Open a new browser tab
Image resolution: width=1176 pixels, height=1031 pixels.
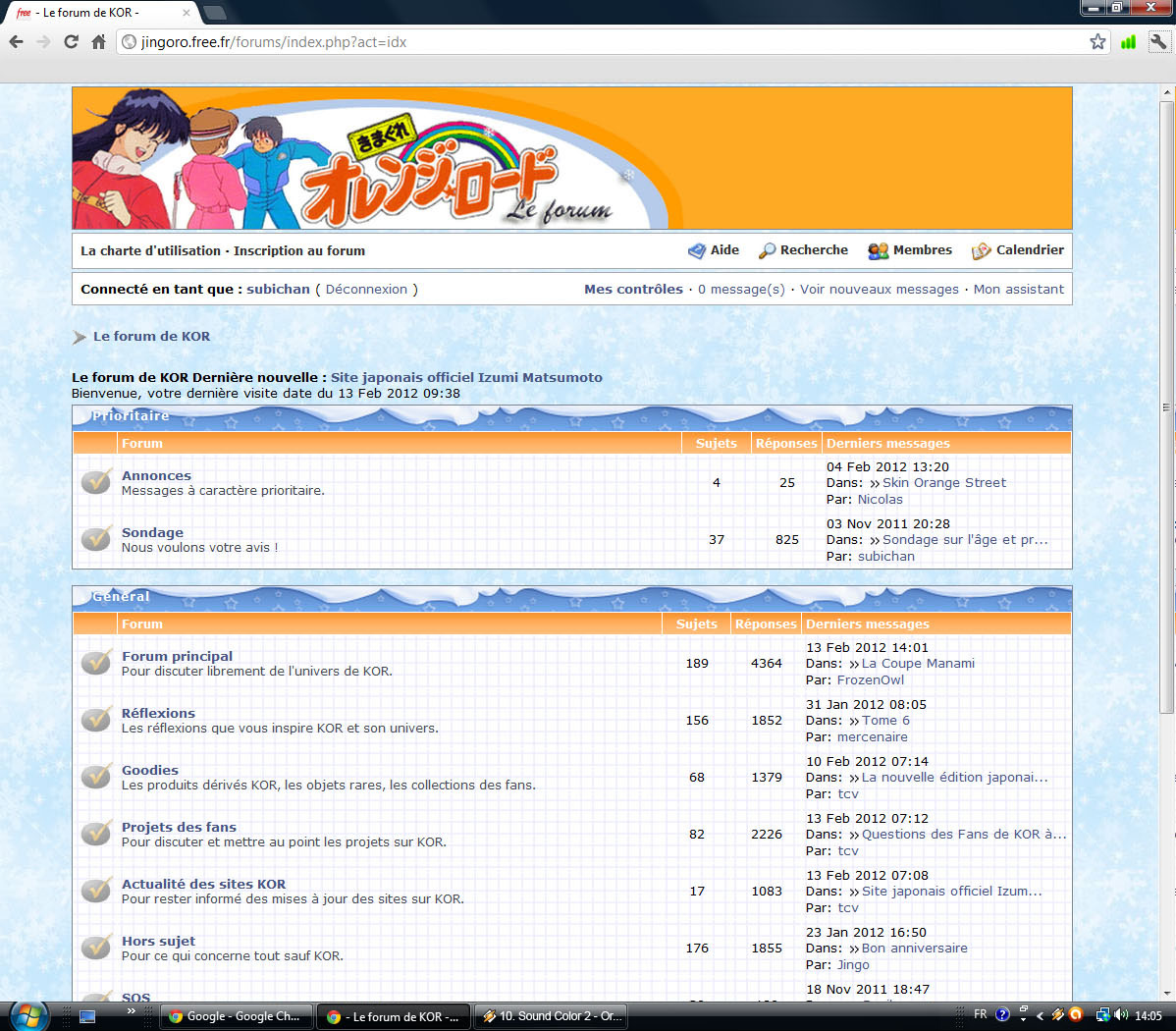coord(215,13)
